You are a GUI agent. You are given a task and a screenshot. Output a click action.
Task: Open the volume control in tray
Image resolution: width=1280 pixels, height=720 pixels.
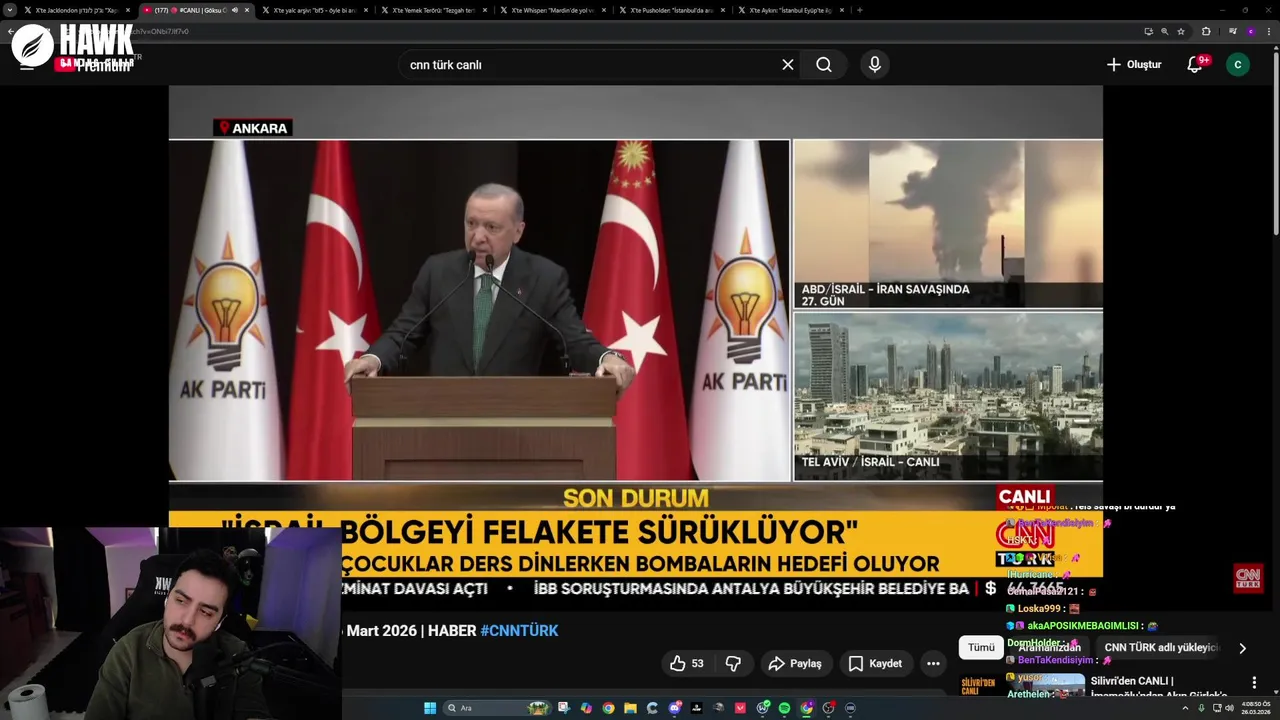click(x=1229, y=708)
